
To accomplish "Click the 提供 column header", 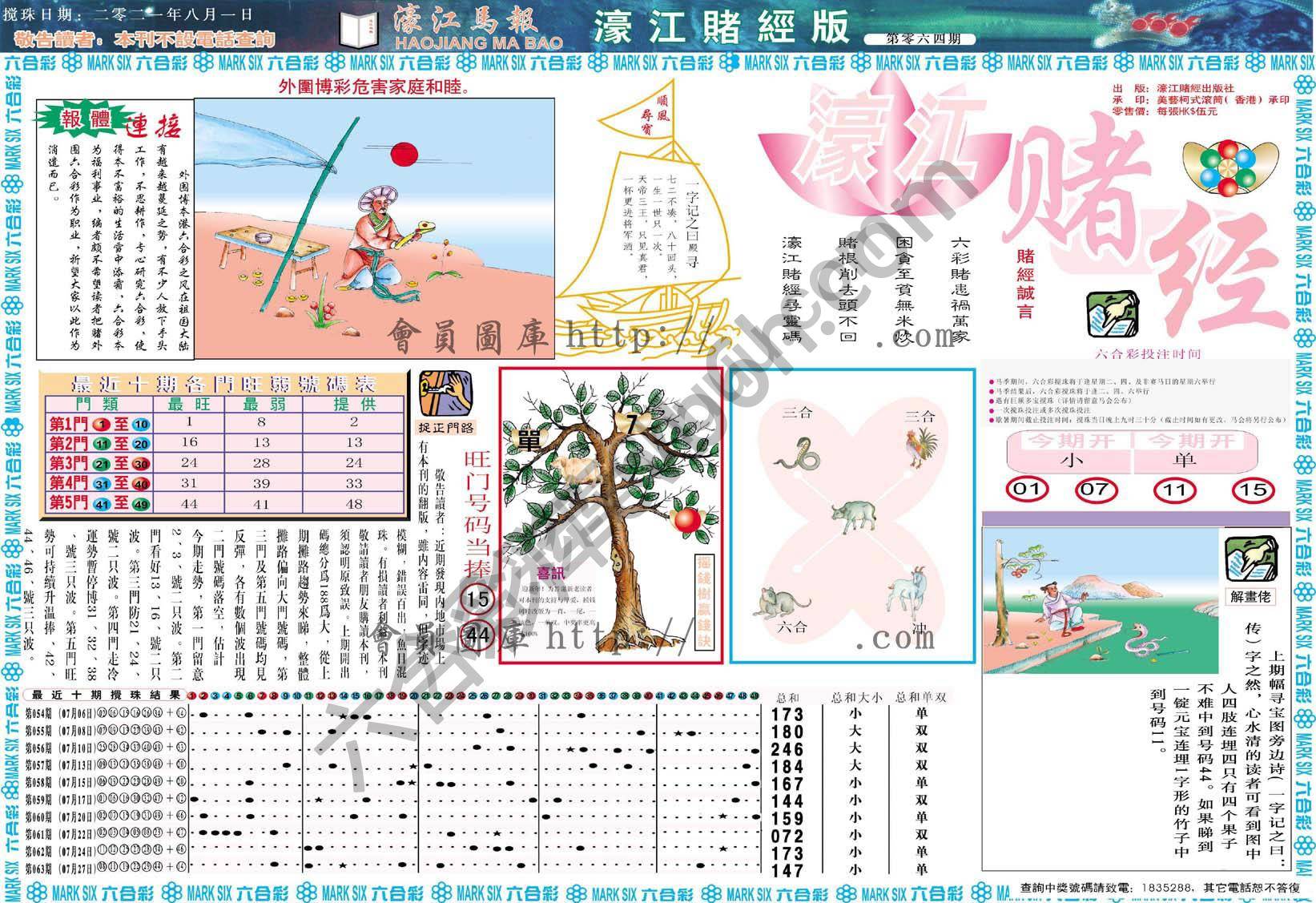I will [353, 405].
